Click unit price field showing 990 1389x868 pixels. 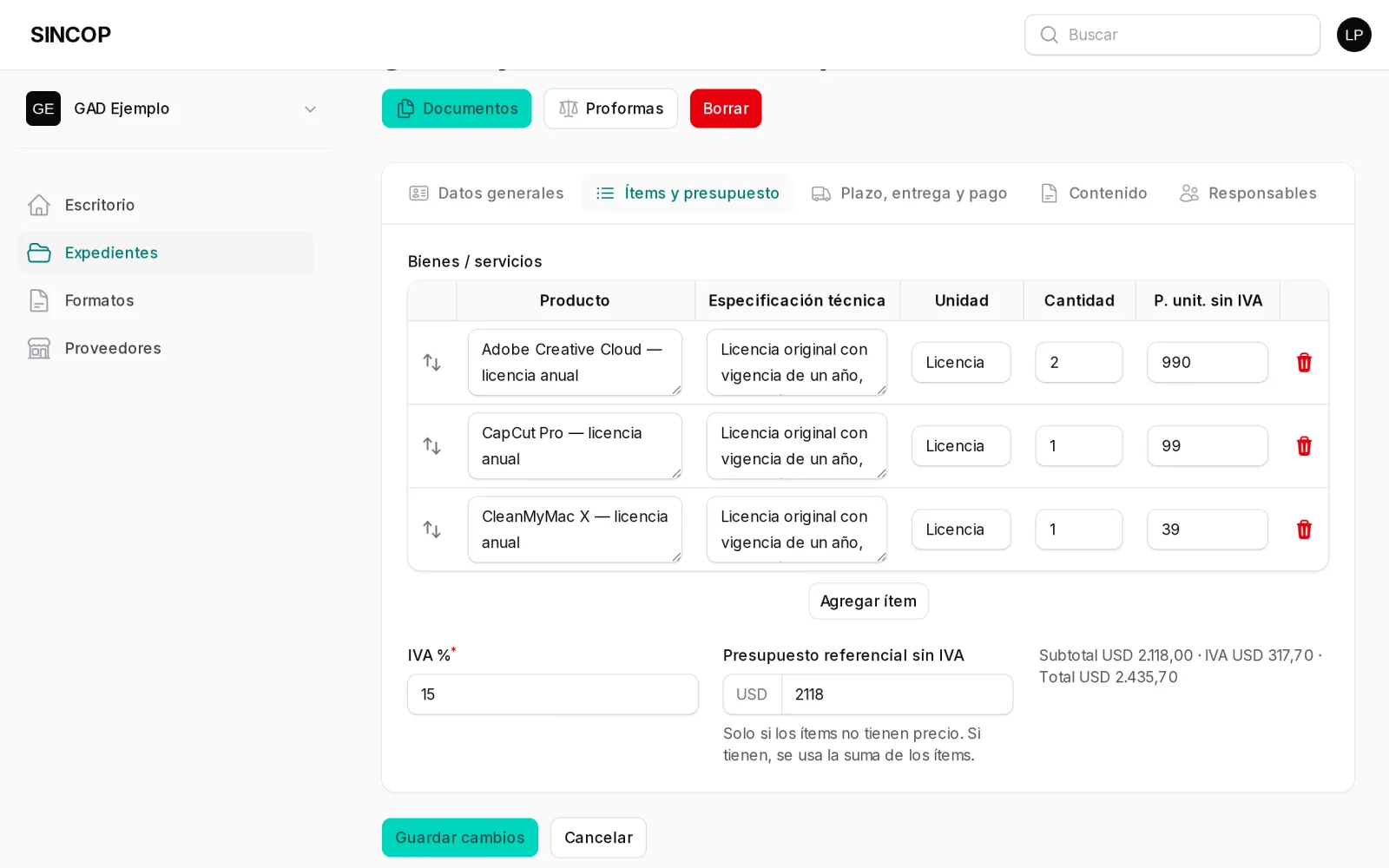[x=1208, y=362]
